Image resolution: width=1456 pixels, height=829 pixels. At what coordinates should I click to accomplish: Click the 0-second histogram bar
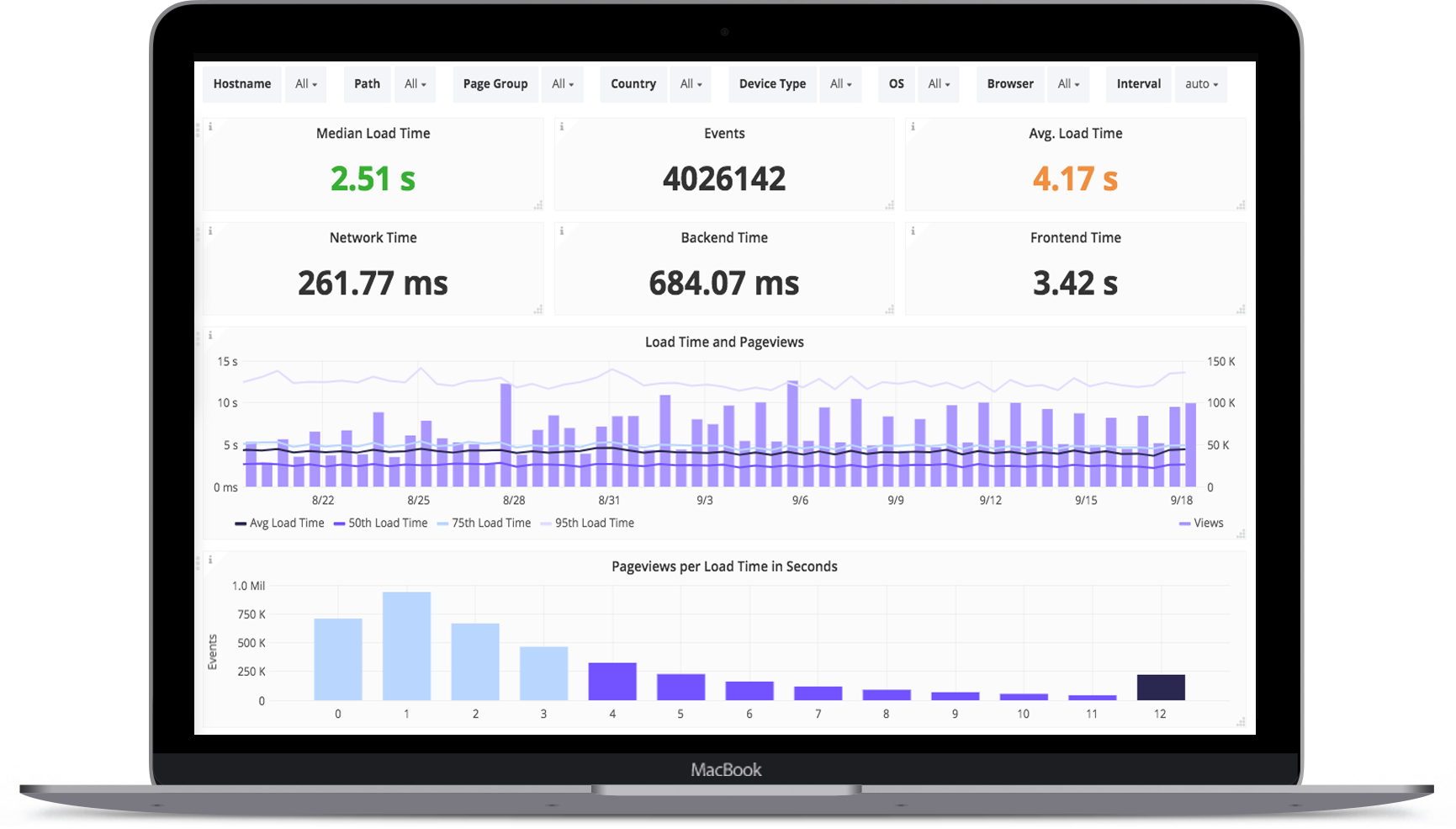click(x=338, y=660)
